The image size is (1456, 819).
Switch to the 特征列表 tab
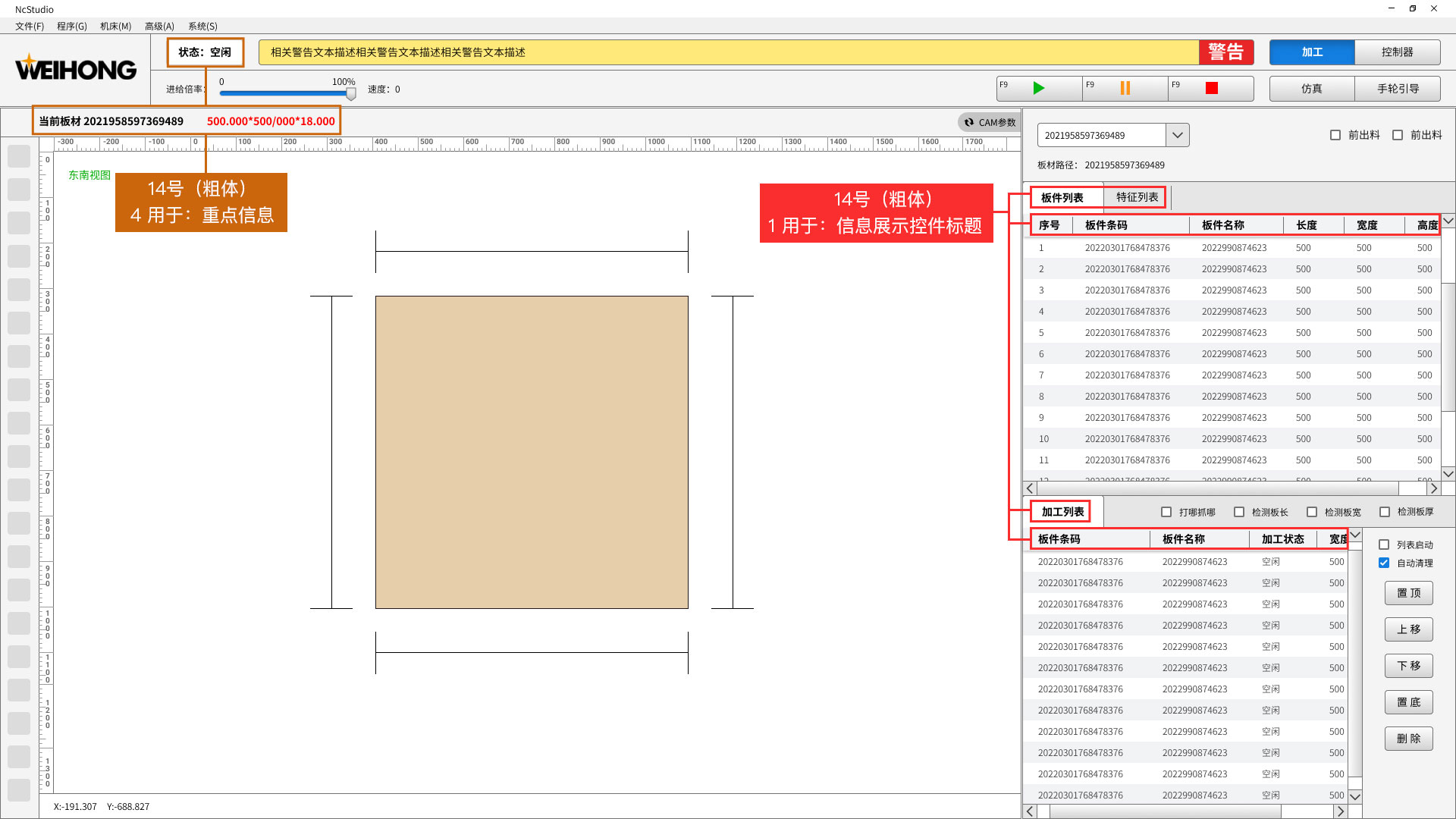(1137, 197)
